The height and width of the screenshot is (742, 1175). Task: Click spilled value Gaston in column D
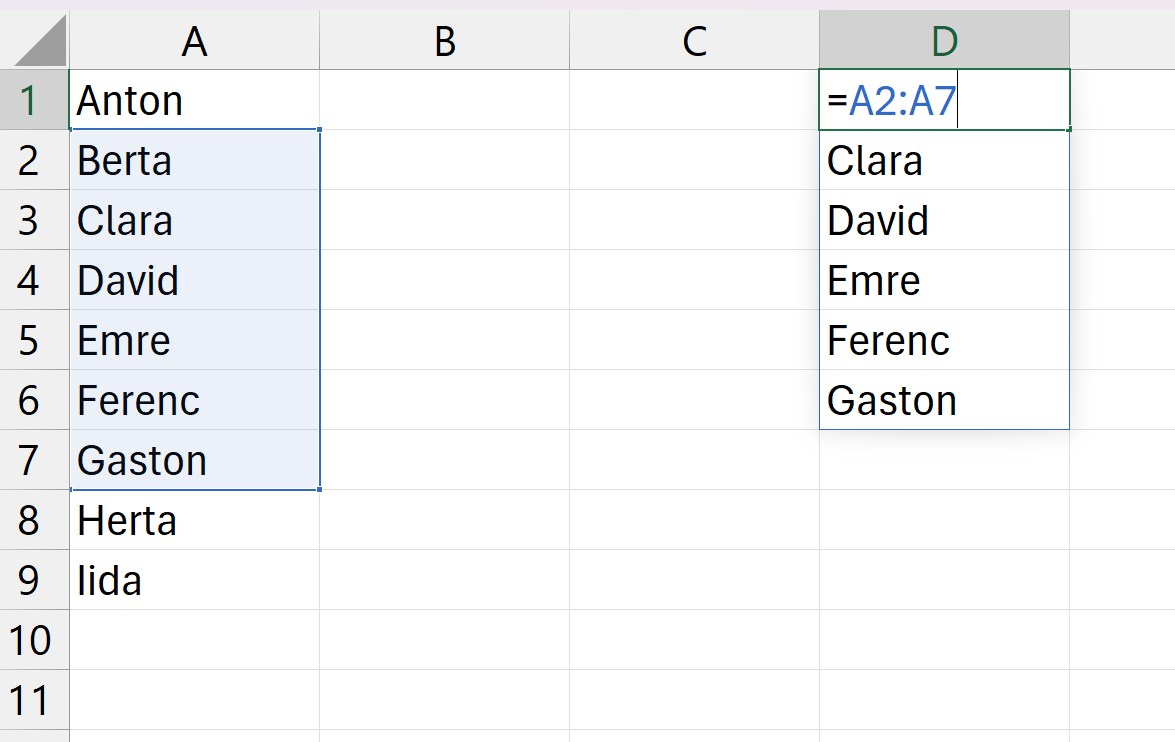click(x=944, y=400)
